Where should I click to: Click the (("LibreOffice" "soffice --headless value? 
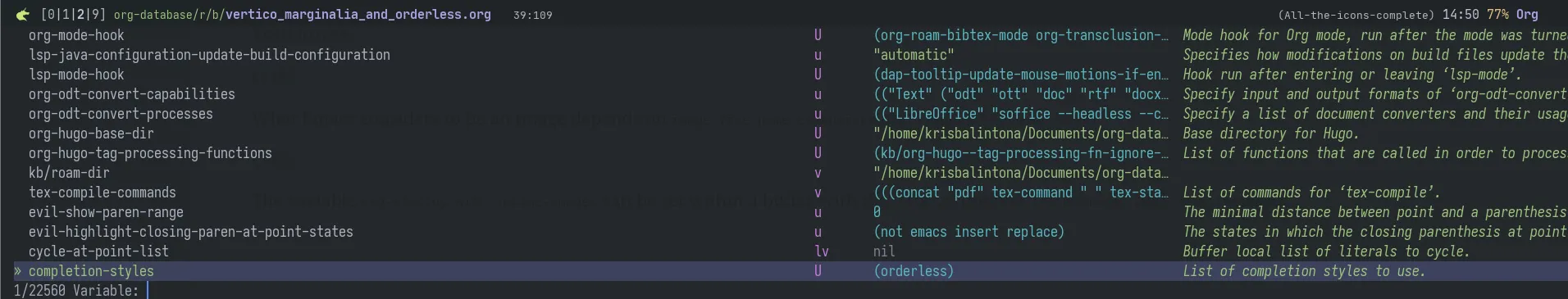[x=1021, y=114]
